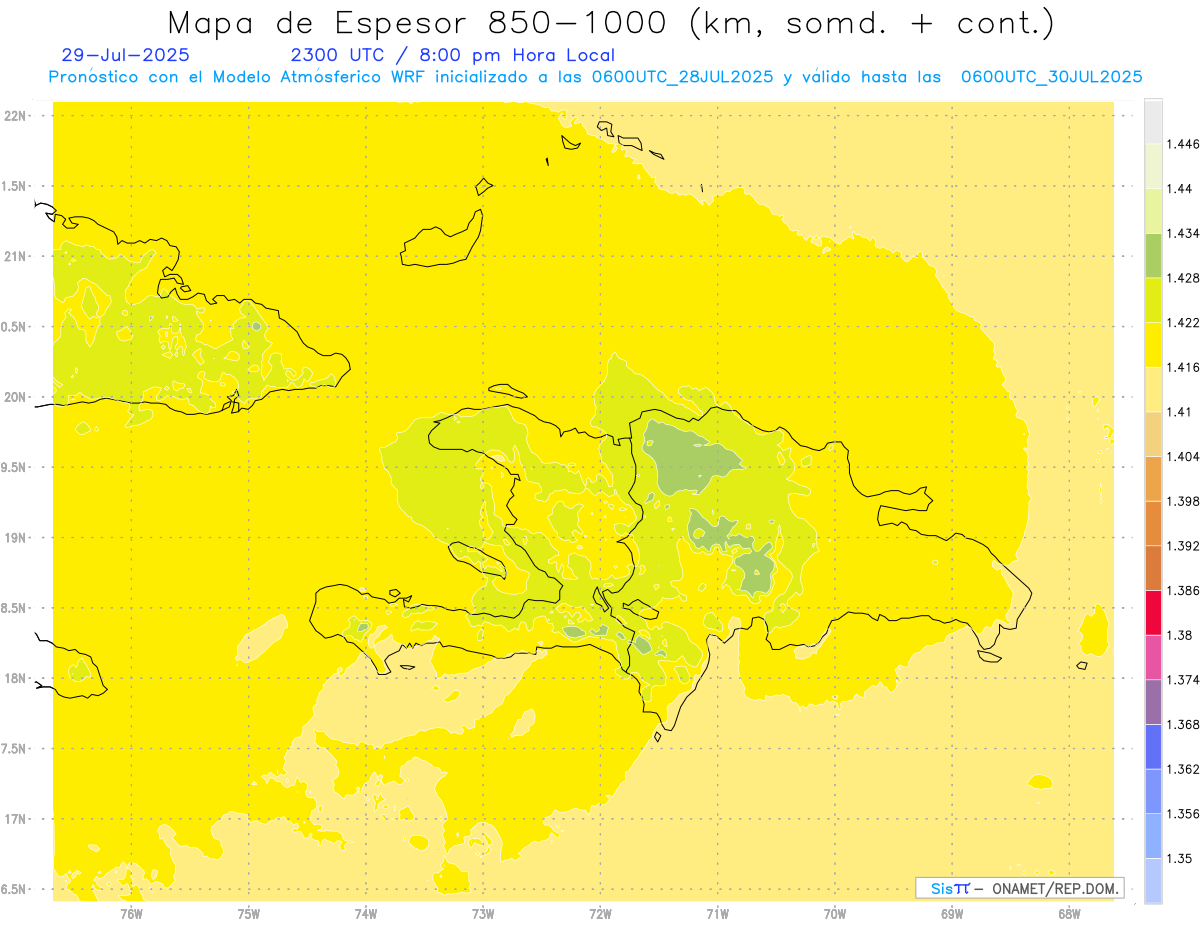Click the 70W longitude label
Screen dimensions: 1200x927
click(834, 914)
